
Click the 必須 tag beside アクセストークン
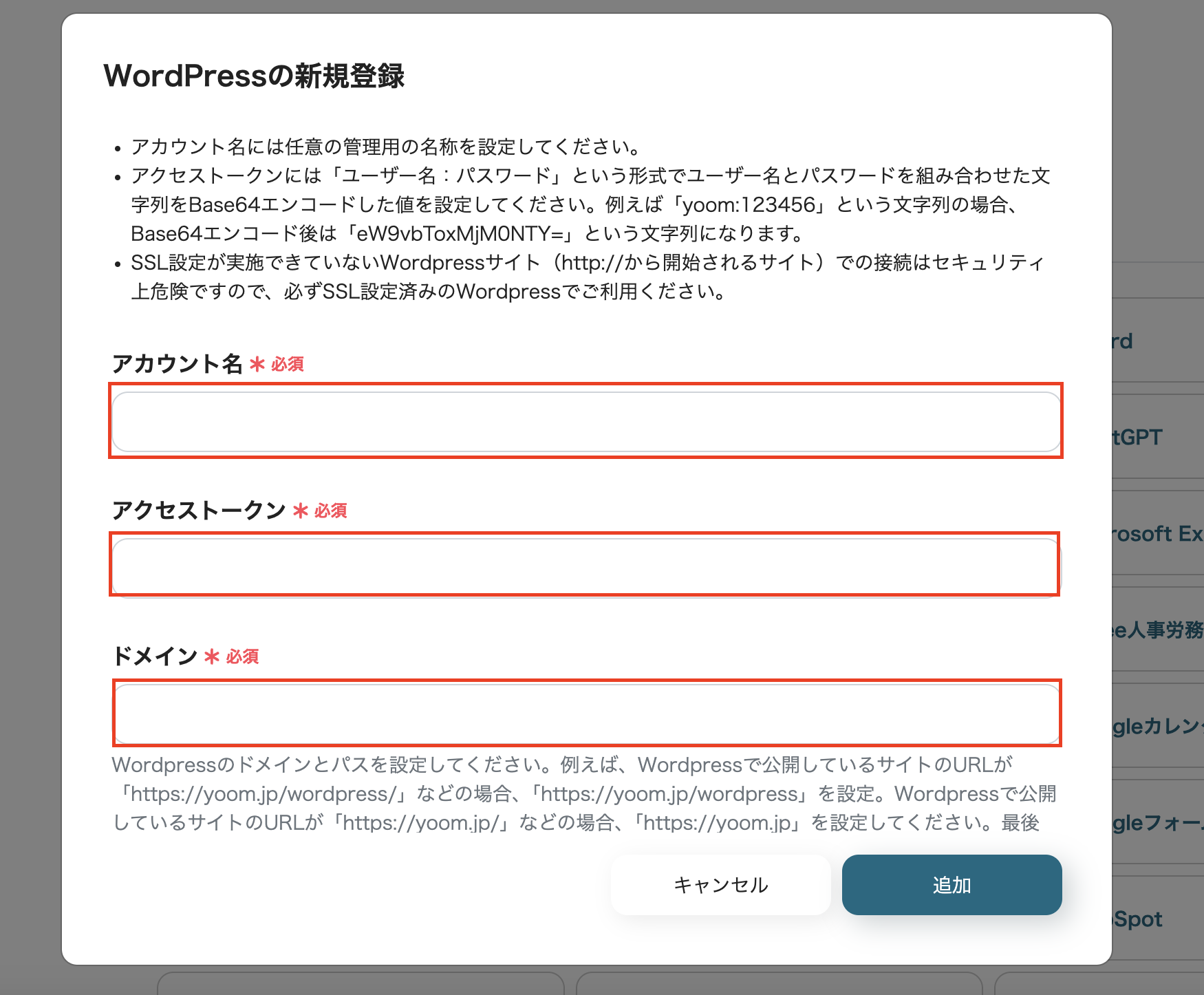(x=330, y=511)
